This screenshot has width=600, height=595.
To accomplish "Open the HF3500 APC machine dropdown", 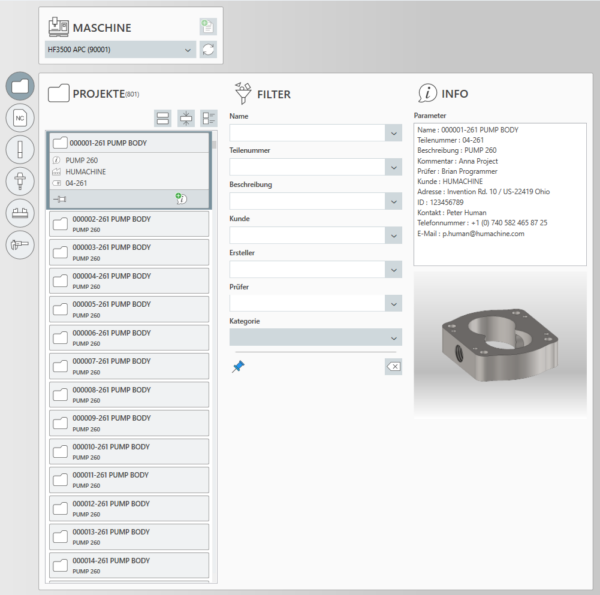I will coord(189,49).
